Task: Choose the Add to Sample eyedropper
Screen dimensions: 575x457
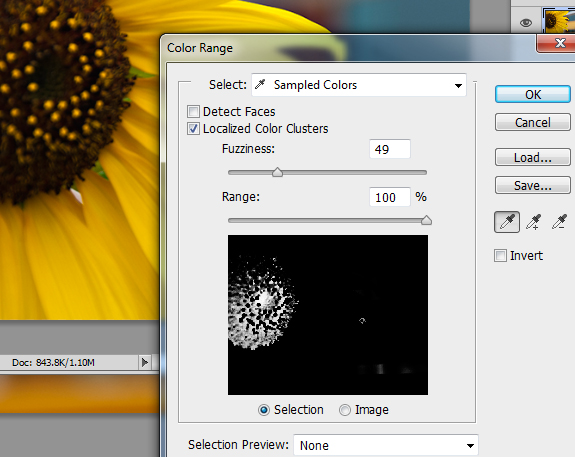Action: point(534,222)
